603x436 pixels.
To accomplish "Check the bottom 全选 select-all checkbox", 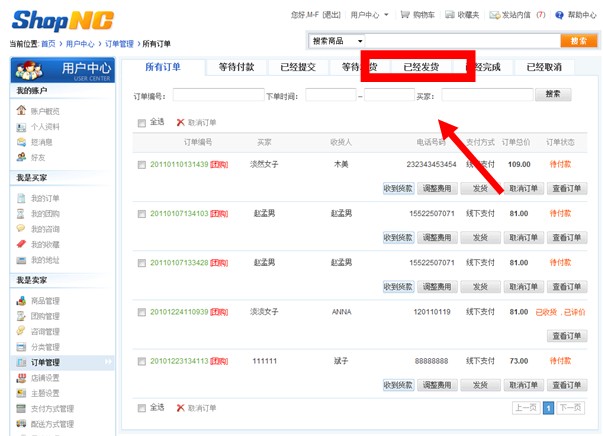I will (x=142, y=408).
